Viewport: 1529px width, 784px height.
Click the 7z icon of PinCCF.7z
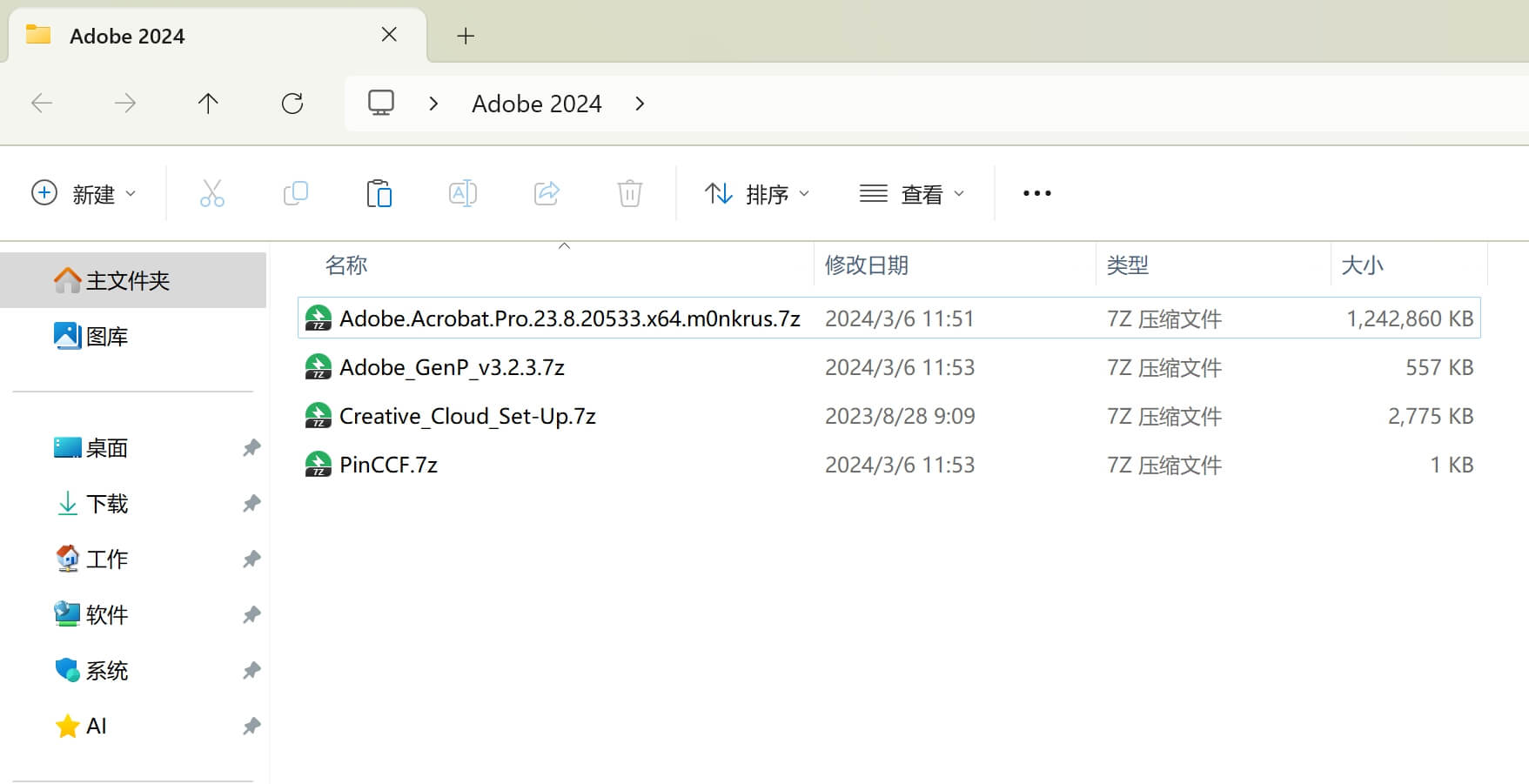319,465
